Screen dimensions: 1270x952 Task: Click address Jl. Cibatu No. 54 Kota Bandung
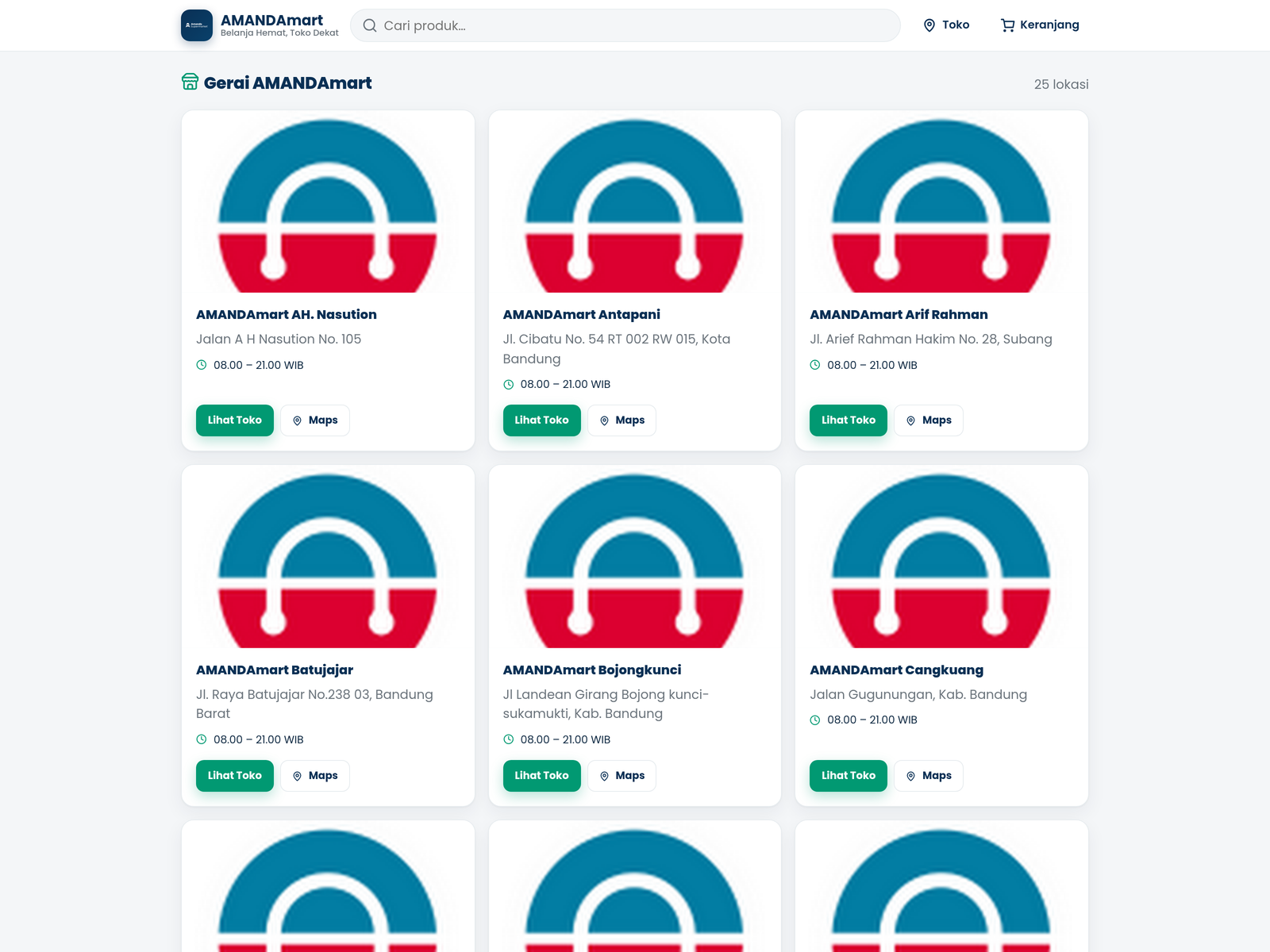(617, 349)
